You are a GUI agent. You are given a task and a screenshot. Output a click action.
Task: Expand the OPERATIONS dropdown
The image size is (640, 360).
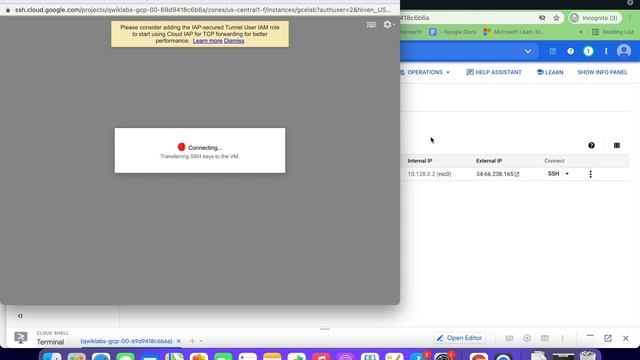[424, 72]
